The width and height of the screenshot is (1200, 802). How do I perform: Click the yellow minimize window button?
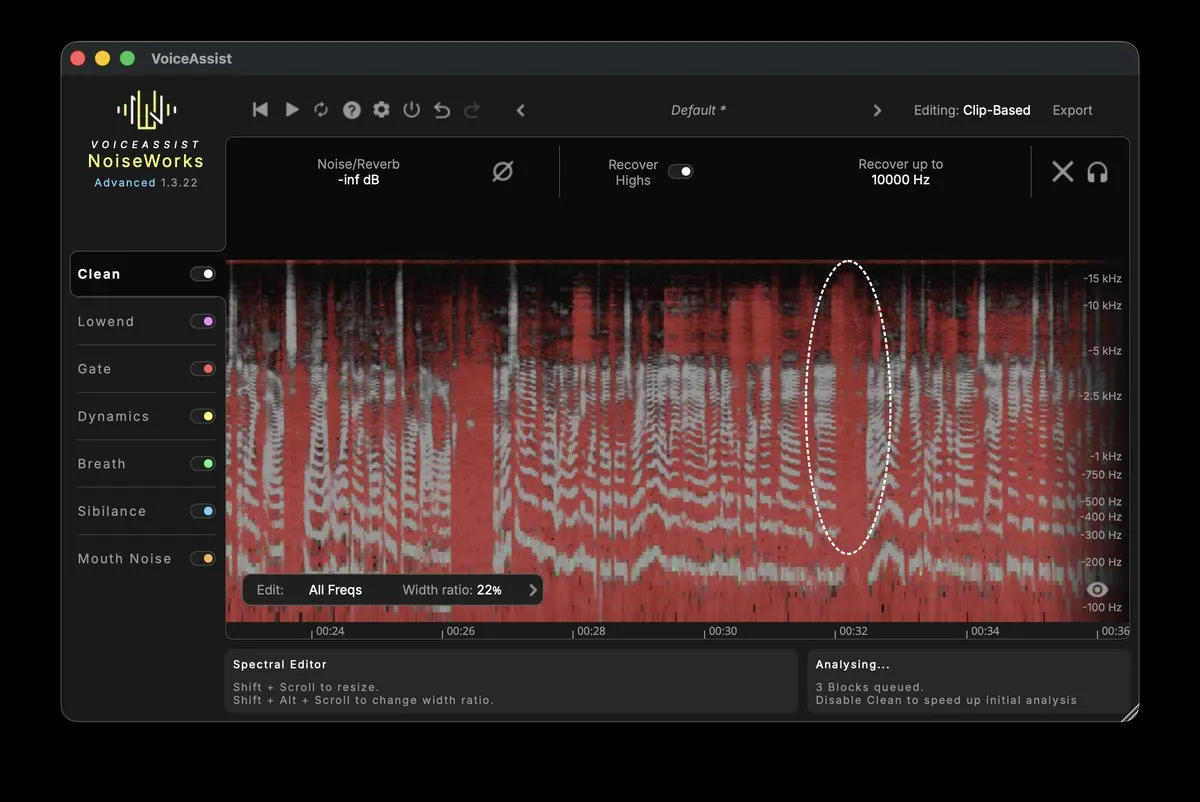pyautogui.click(x=102, y=58)
